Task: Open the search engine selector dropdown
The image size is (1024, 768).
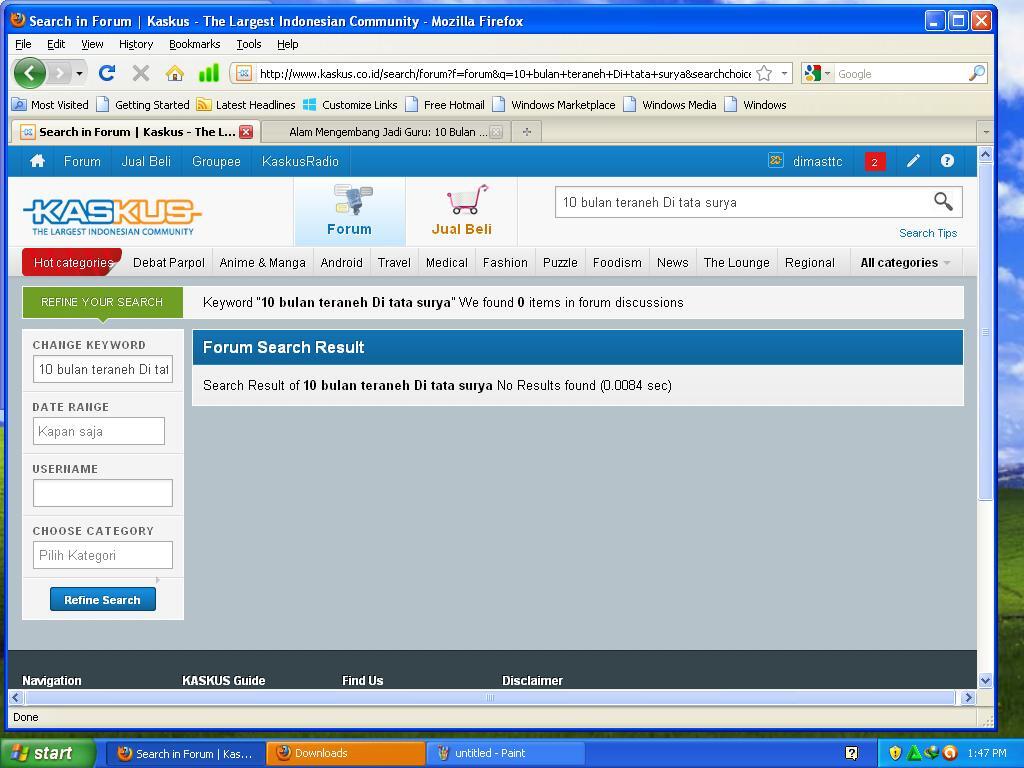Action: (x=816, y=73)
